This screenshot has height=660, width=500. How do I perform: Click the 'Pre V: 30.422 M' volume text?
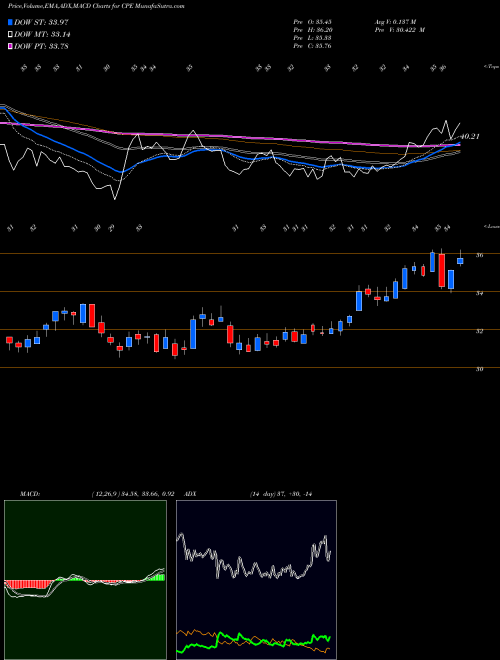[x=399, y=30]
